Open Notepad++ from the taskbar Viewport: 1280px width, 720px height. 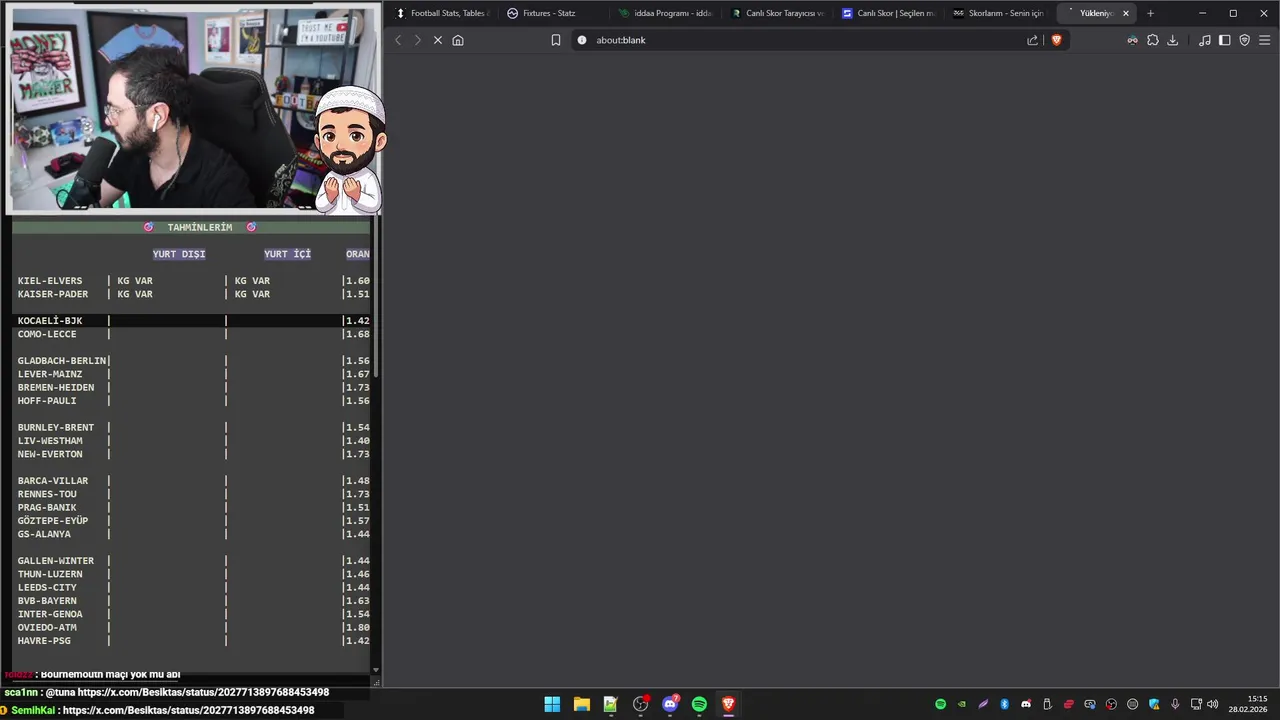[611, 704]
